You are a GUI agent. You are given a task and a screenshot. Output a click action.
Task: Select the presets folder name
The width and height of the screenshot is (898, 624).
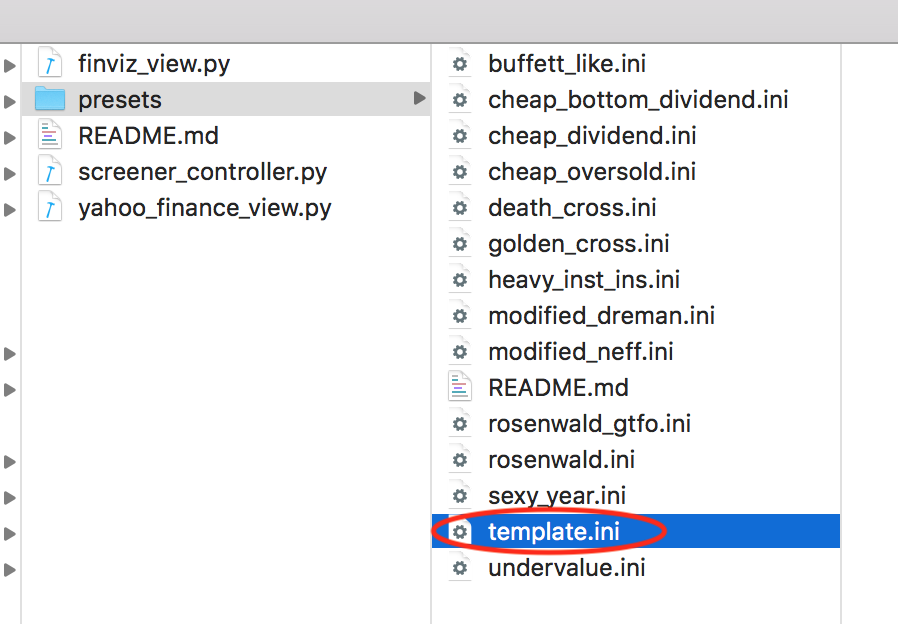(120, 101)
